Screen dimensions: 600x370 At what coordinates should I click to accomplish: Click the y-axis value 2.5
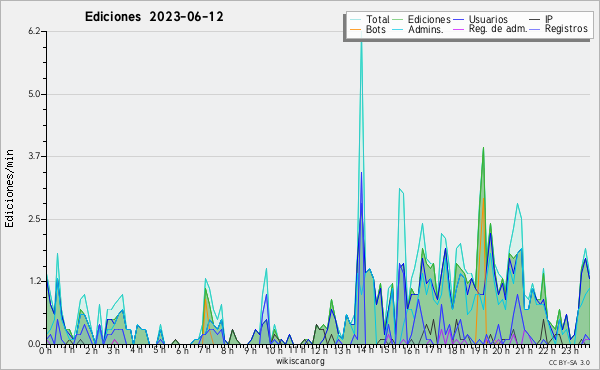pos(34,219)
